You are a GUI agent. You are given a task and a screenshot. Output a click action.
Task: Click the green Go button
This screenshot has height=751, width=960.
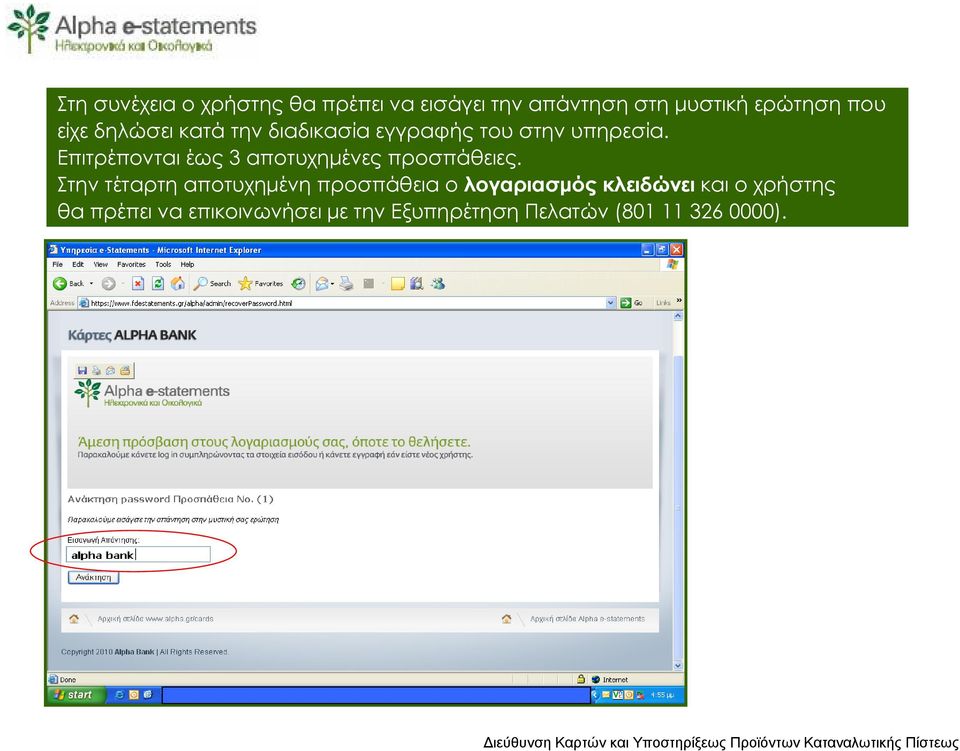coord(632,303)
